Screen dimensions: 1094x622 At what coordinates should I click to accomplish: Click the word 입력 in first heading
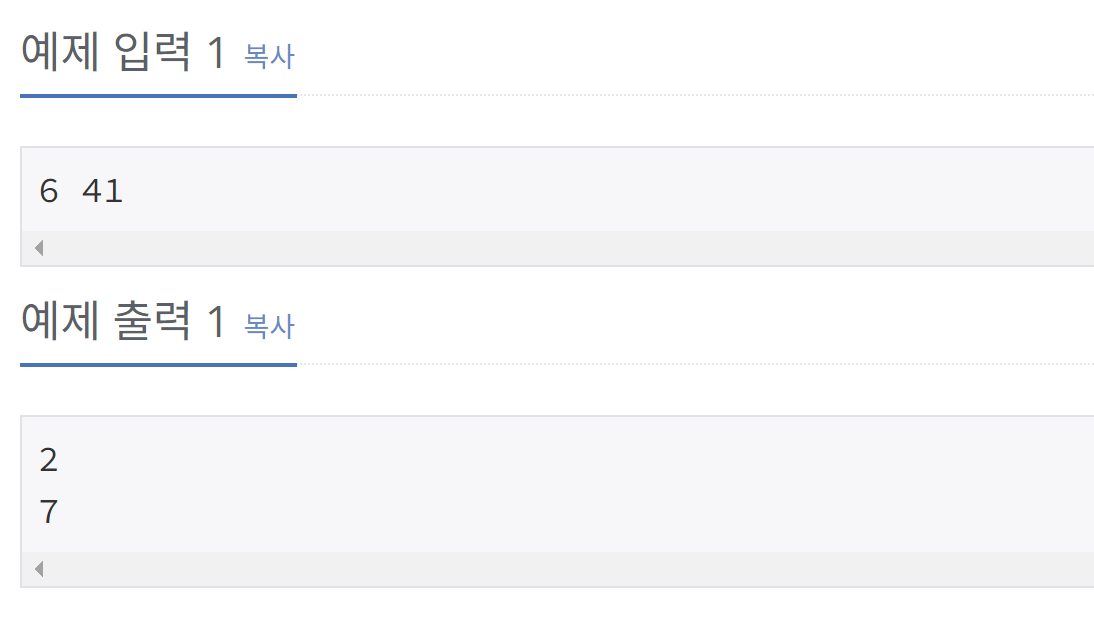(152, 52)
